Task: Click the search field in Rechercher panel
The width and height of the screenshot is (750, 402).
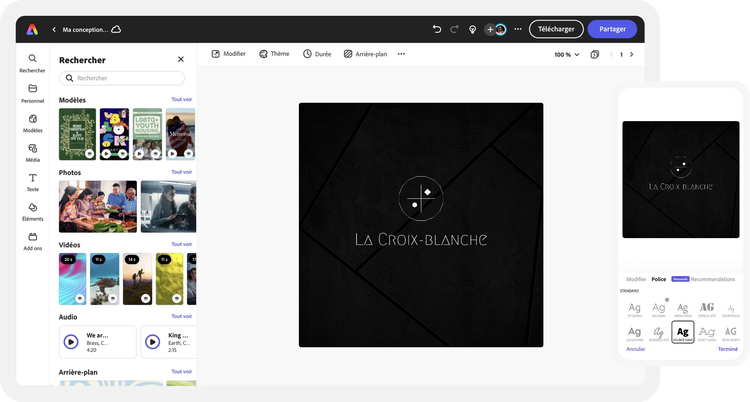Action: click(122, 78)
